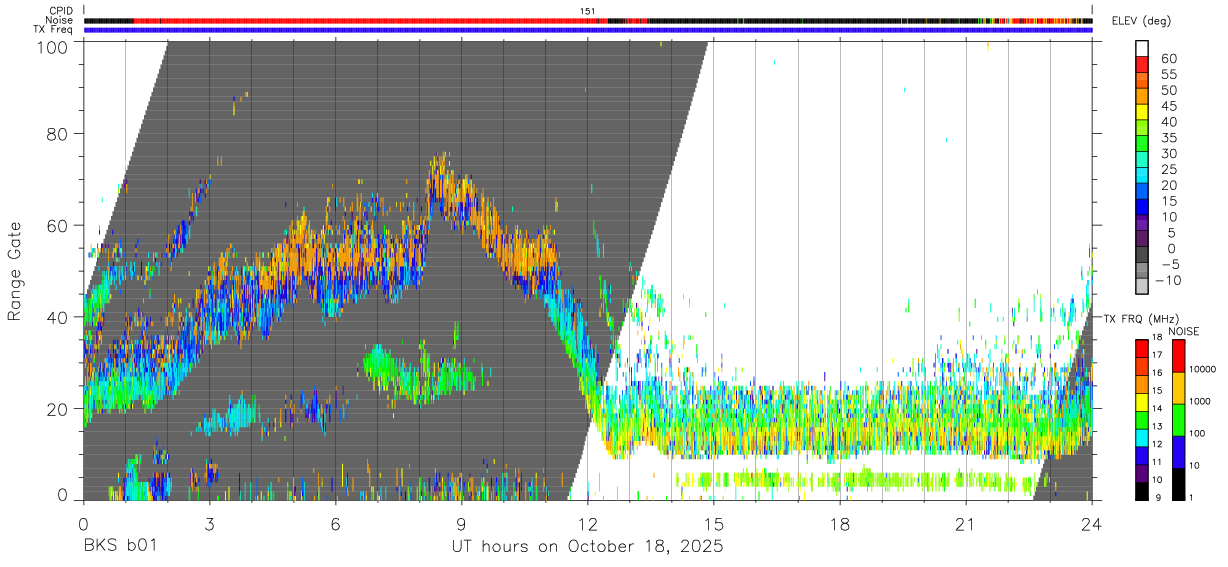Click the 12 label on TX FRQ scale
This screenshot has width=1228, height=567.
point(1157,442)
